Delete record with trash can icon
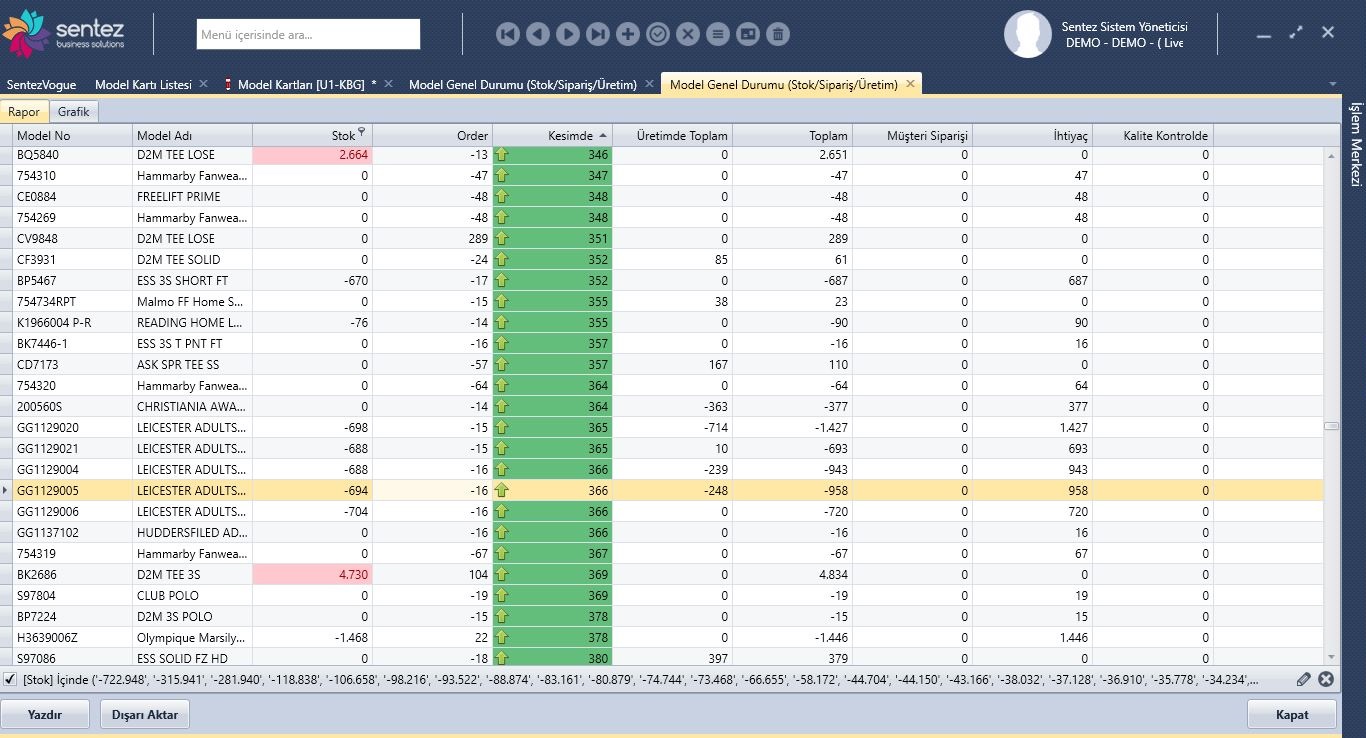Image resolution: width=1366 pixels, height=738 pixels. (x=777, y=34)
